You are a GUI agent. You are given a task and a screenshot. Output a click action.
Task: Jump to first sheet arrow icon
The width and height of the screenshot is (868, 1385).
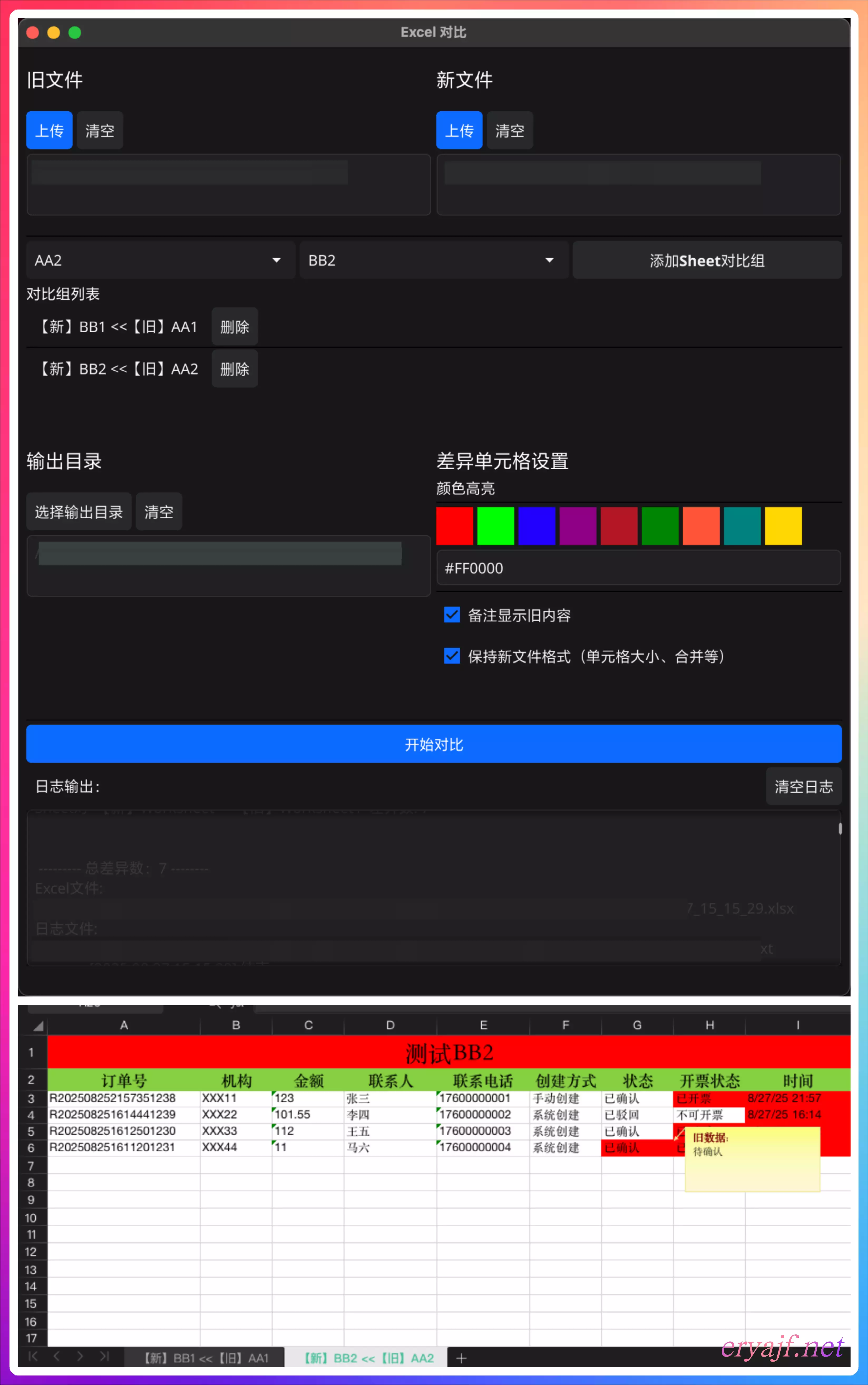point(33,1356)
